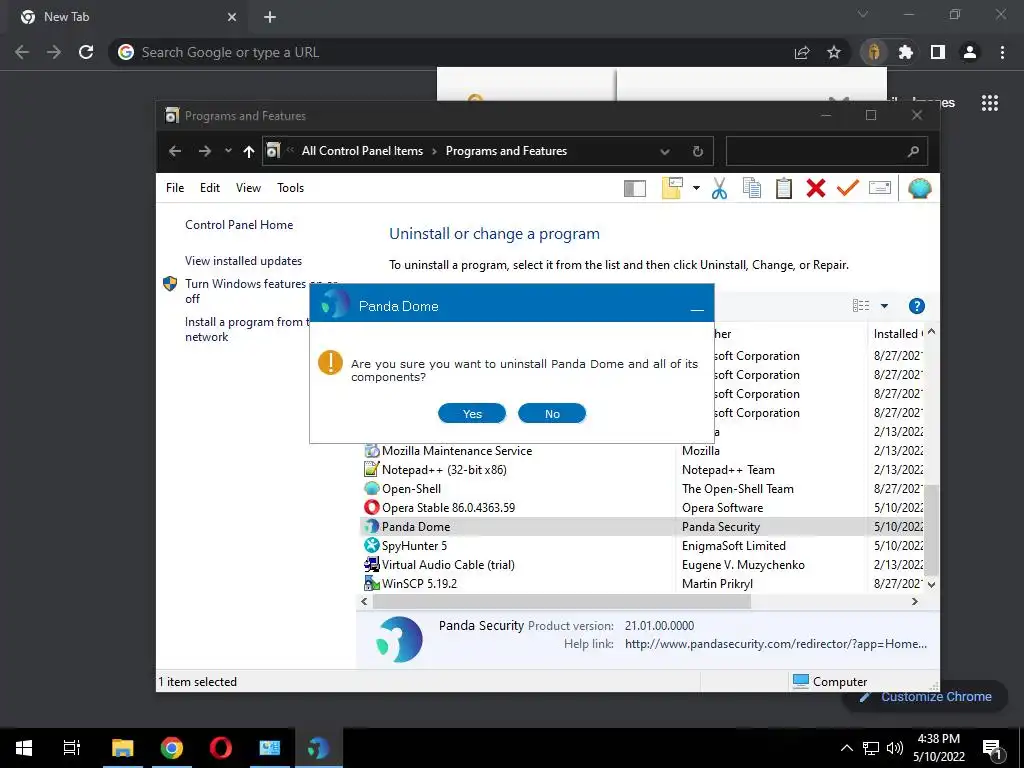Click the vertical scrollbar down arrow
Viewport: 1024px width, 768px height.
pos(931,584)
